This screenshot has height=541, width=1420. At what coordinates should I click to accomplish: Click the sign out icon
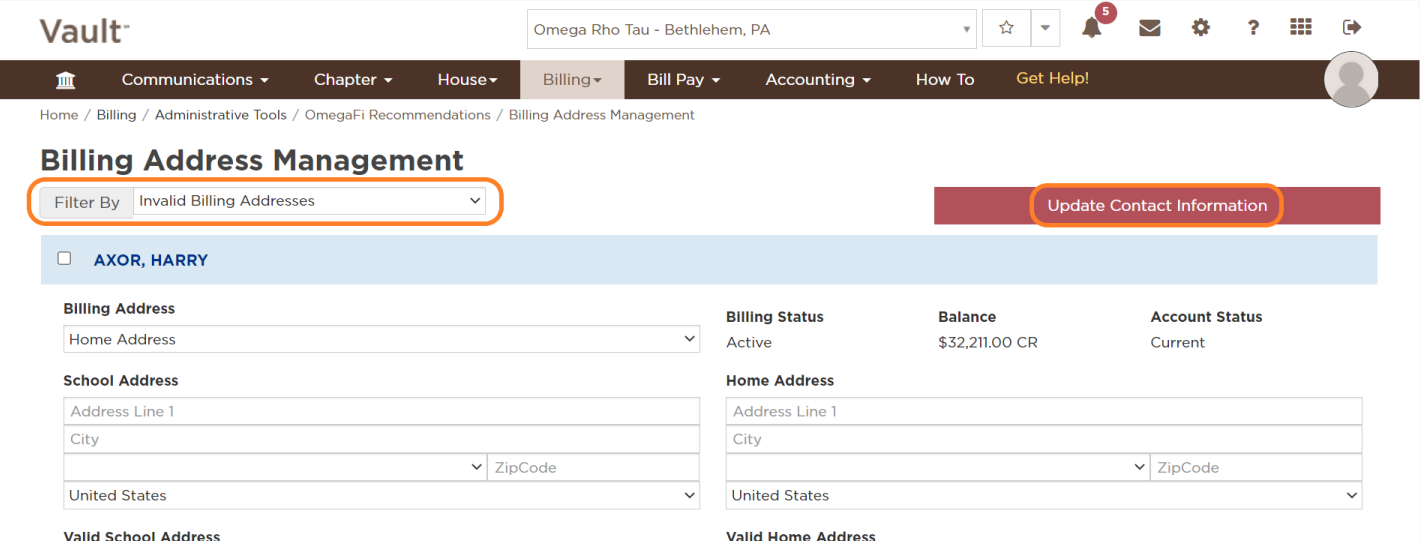[x=1352, y=28]
